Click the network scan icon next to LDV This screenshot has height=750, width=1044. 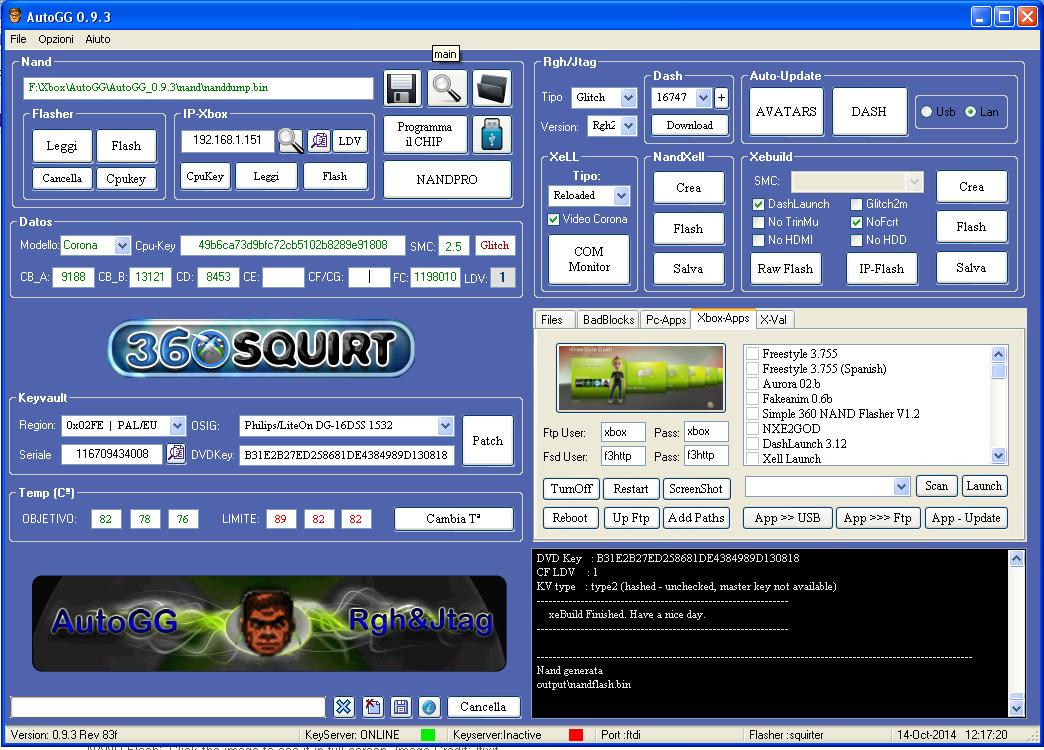pos(320,141)
